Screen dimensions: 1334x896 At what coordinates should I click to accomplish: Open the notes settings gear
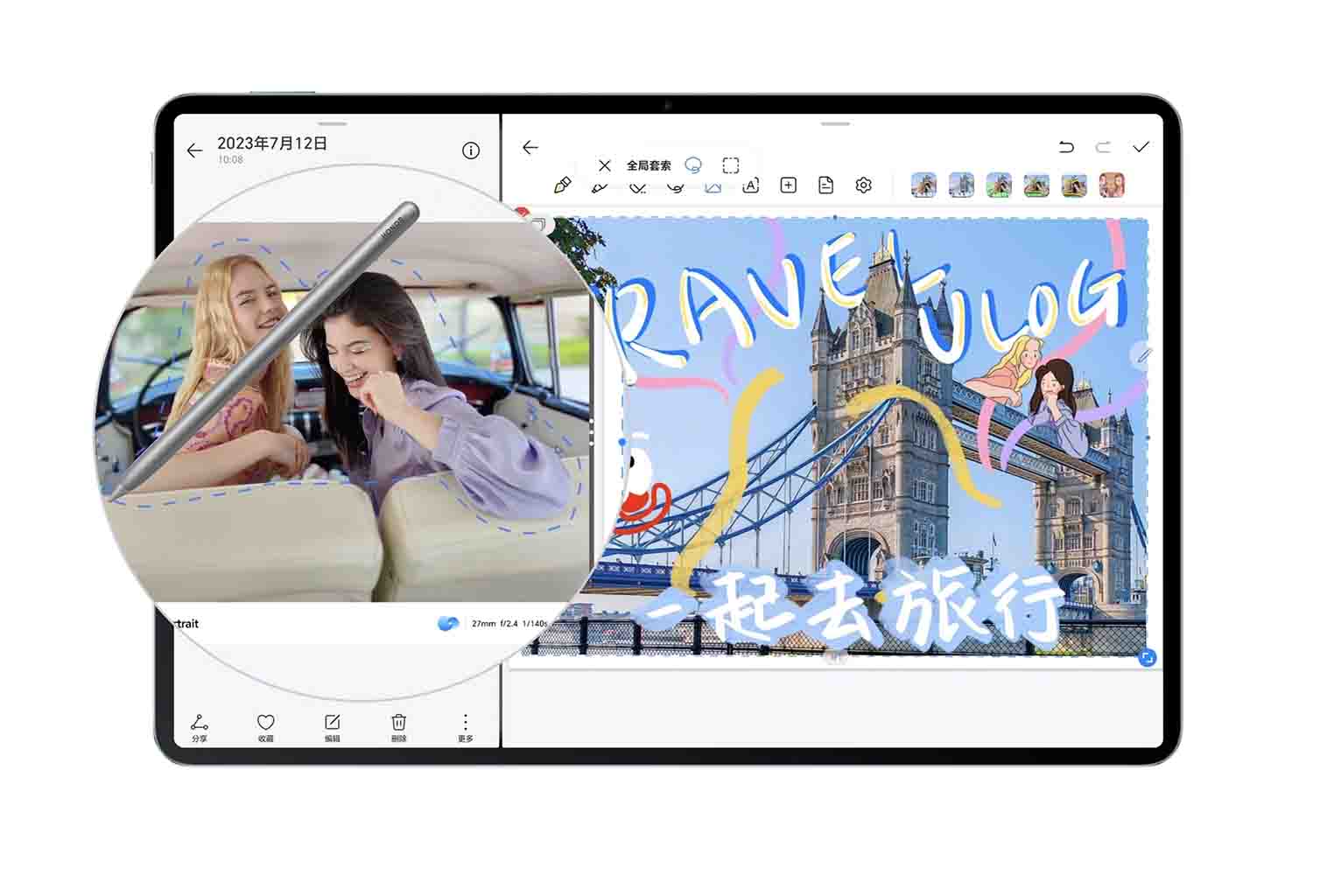(863, 185)
